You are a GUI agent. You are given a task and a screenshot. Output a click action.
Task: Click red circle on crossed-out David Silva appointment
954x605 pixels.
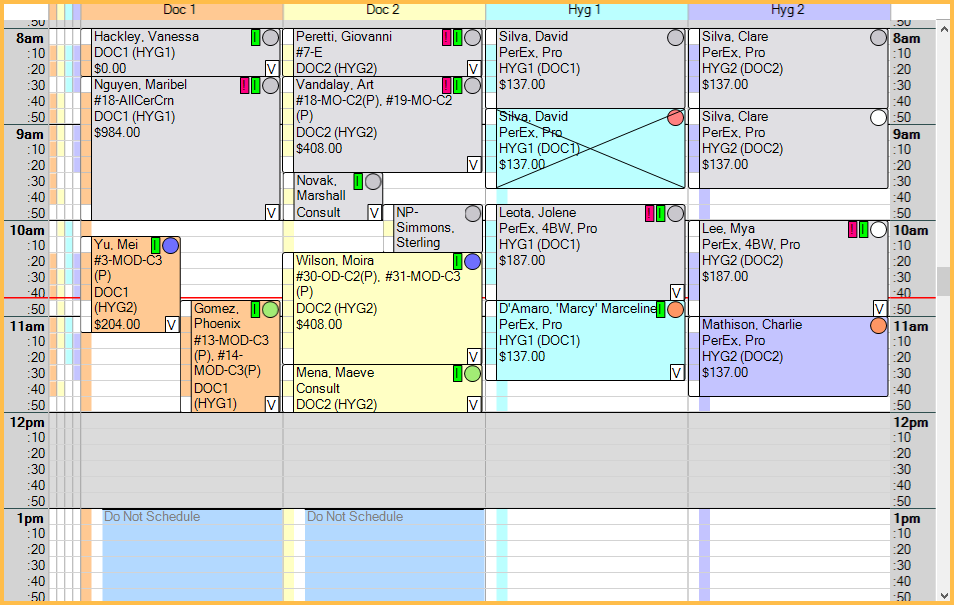[675, 118]
